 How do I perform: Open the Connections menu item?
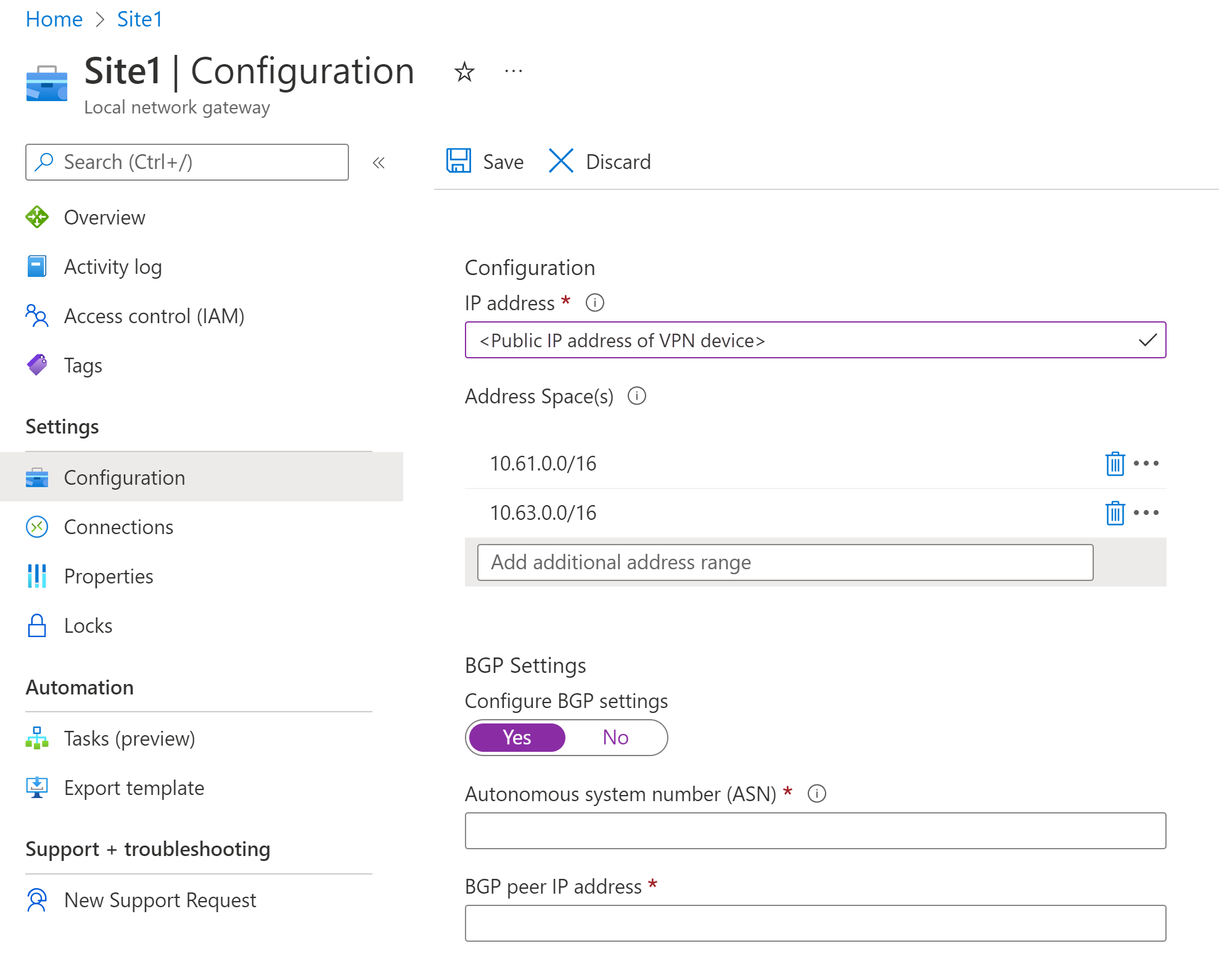tap(118, 527)
